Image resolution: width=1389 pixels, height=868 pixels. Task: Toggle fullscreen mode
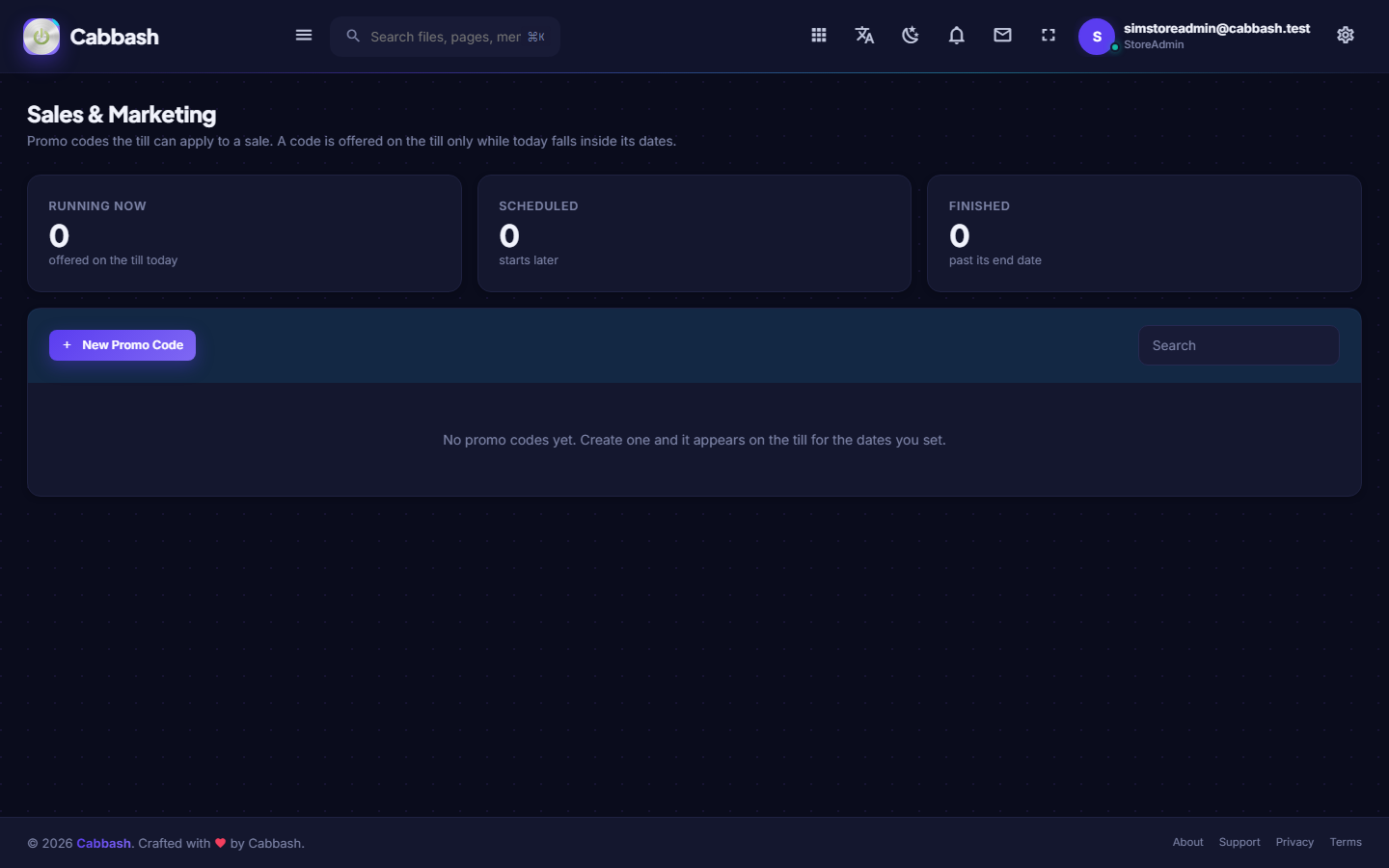pyautogui.click(x=1049, y=36)
